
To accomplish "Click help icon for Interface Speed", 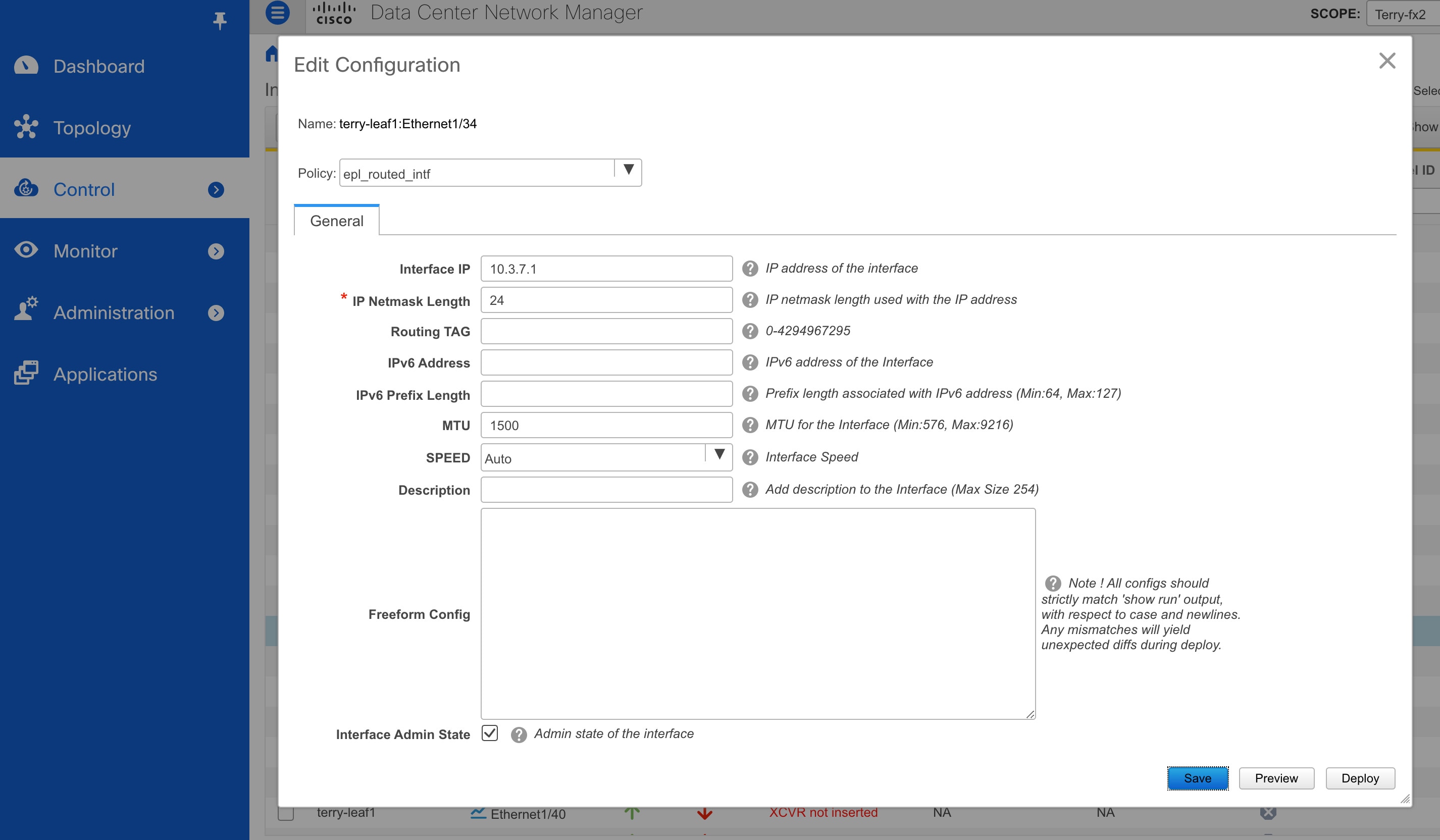I will click(750, 457).
